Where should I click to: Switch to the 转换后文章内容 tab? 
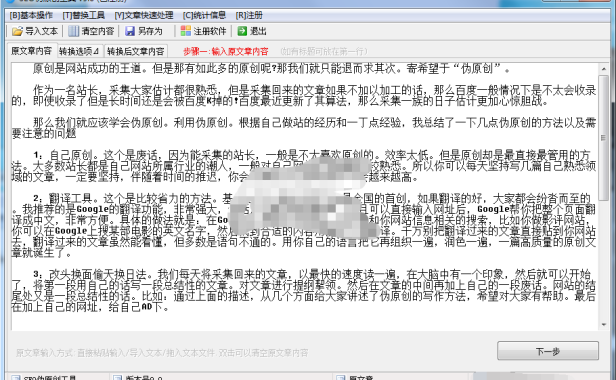pyautogui.click(x=136, y=51)
